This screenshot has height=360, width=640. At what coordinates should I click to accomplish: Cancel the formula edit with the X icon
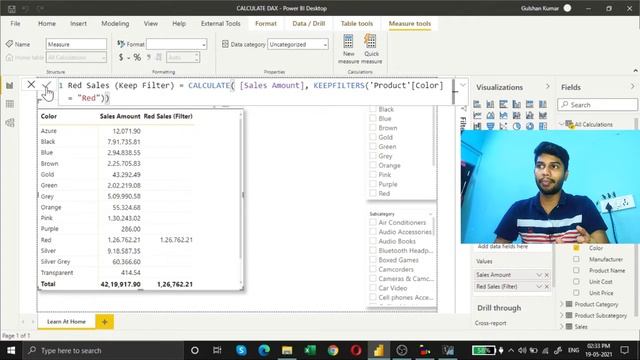coord(31,84)
